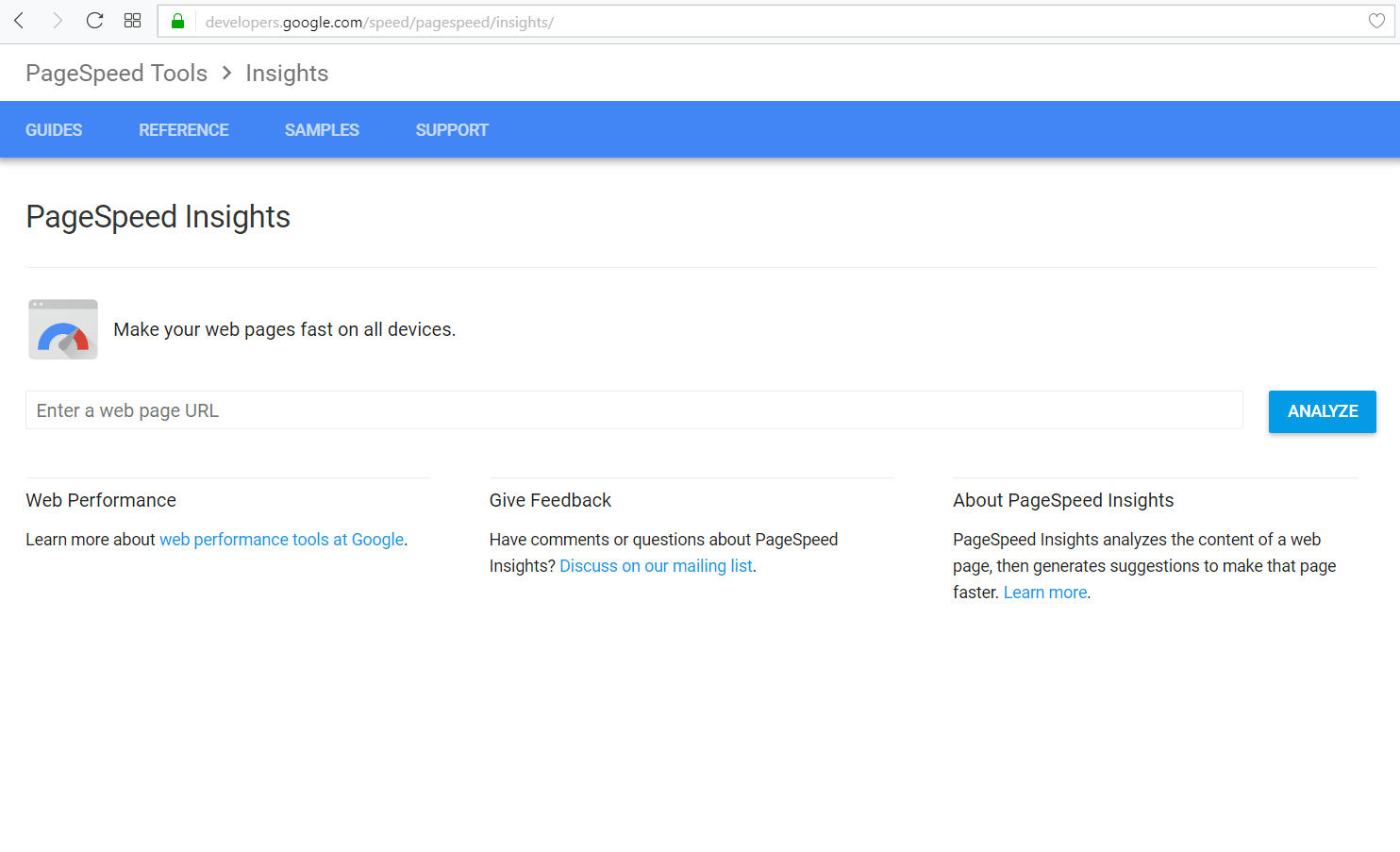Open the Discuss on our mailing list link

tap(657, 566)
